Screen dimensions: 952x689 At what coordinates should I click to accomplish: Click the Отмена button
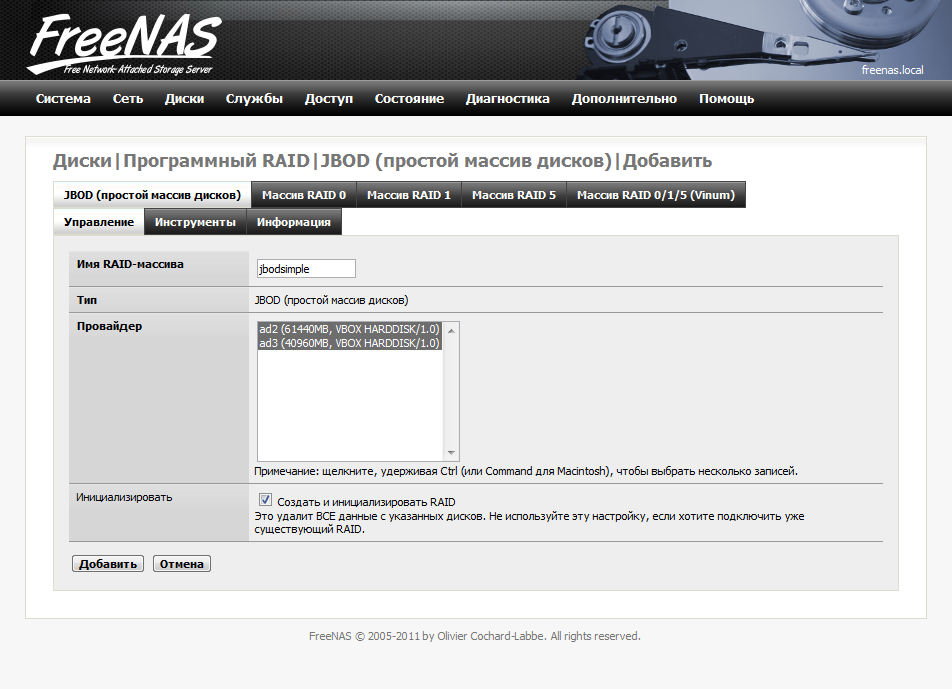tap(182, 564)
